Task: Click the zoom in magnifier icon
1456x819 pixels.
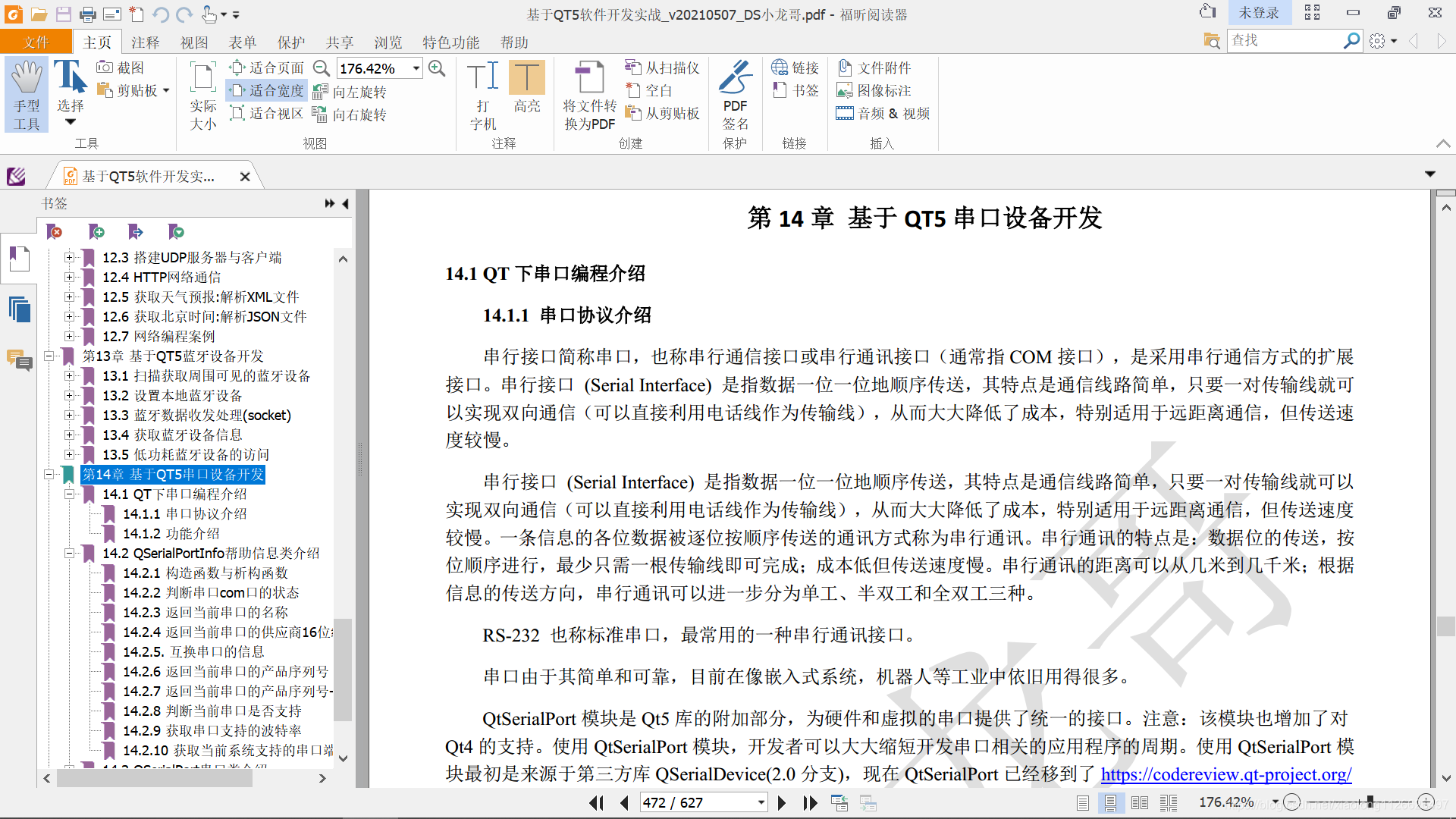Action: click(x=437, y=68)
